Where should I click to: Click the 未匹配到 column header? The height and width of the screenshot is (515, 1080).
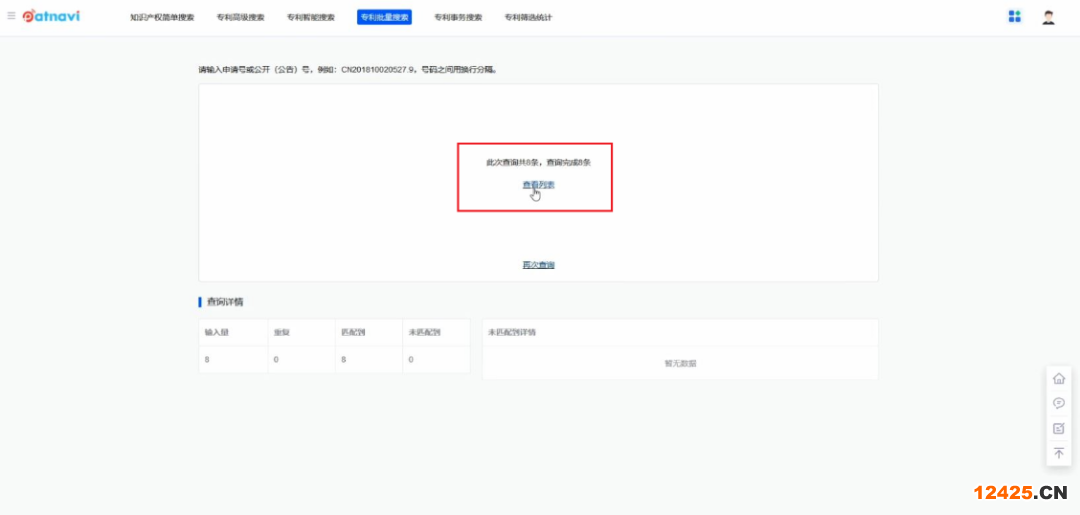[424, 332]
